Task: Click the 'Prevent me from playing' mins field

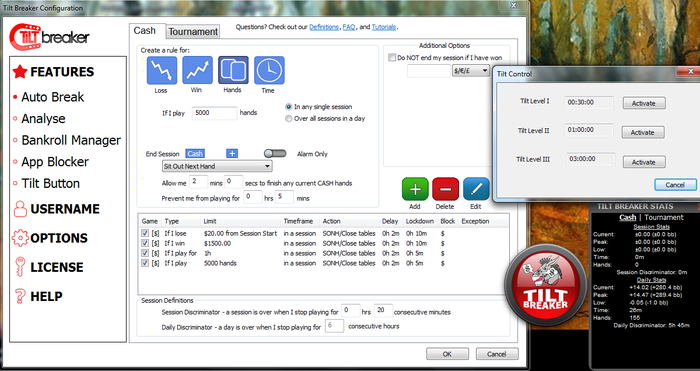Action: pyautogui.click(x=284, y=197)
